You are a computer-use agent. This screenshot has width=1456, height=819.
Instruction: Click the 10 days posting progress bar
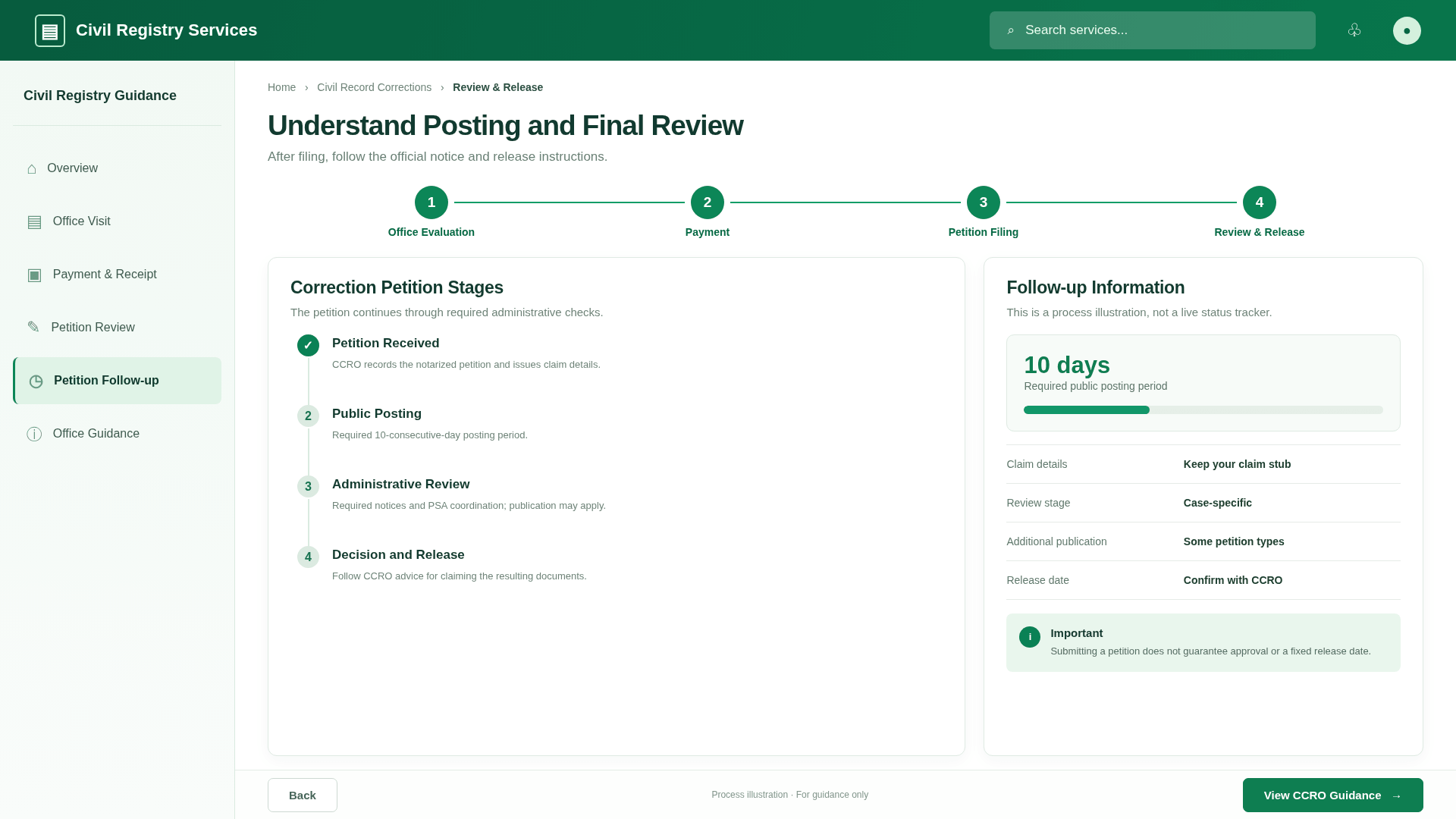(x=1203, y=409)
